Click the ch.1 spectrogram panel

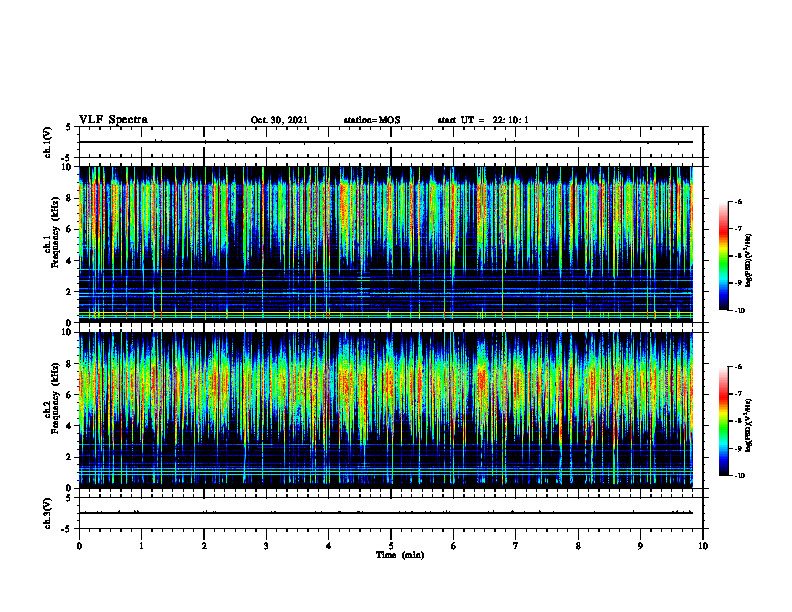pos(386,244)
